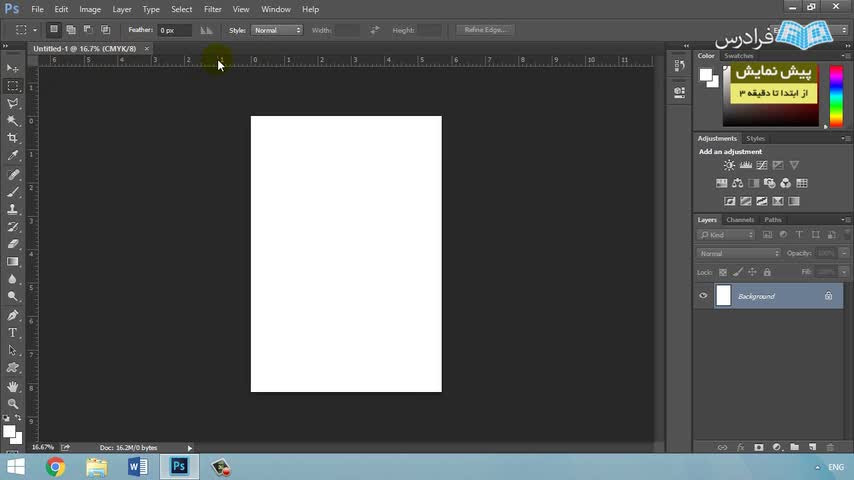Viewport: 854px width, 480px height.
Task: Select the History Brush tool
Action: [13, 227]
